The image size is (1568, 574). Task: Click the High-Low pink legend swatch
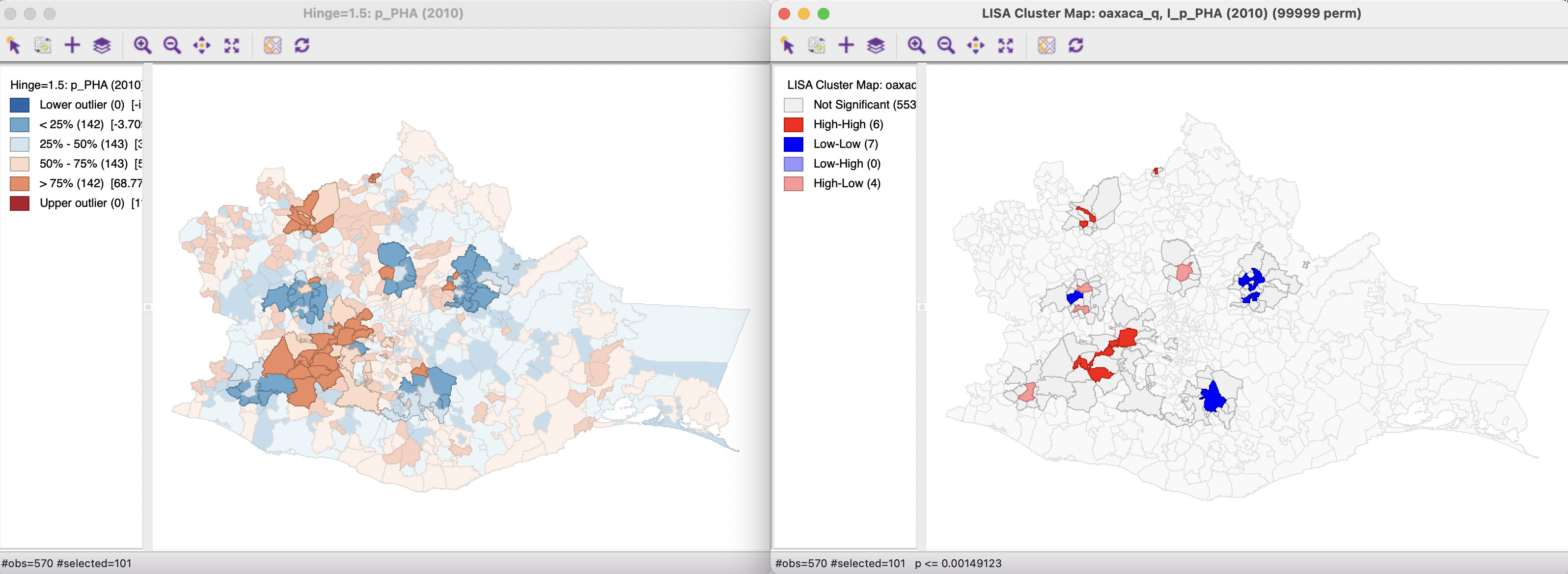click(x=793, y=183)
